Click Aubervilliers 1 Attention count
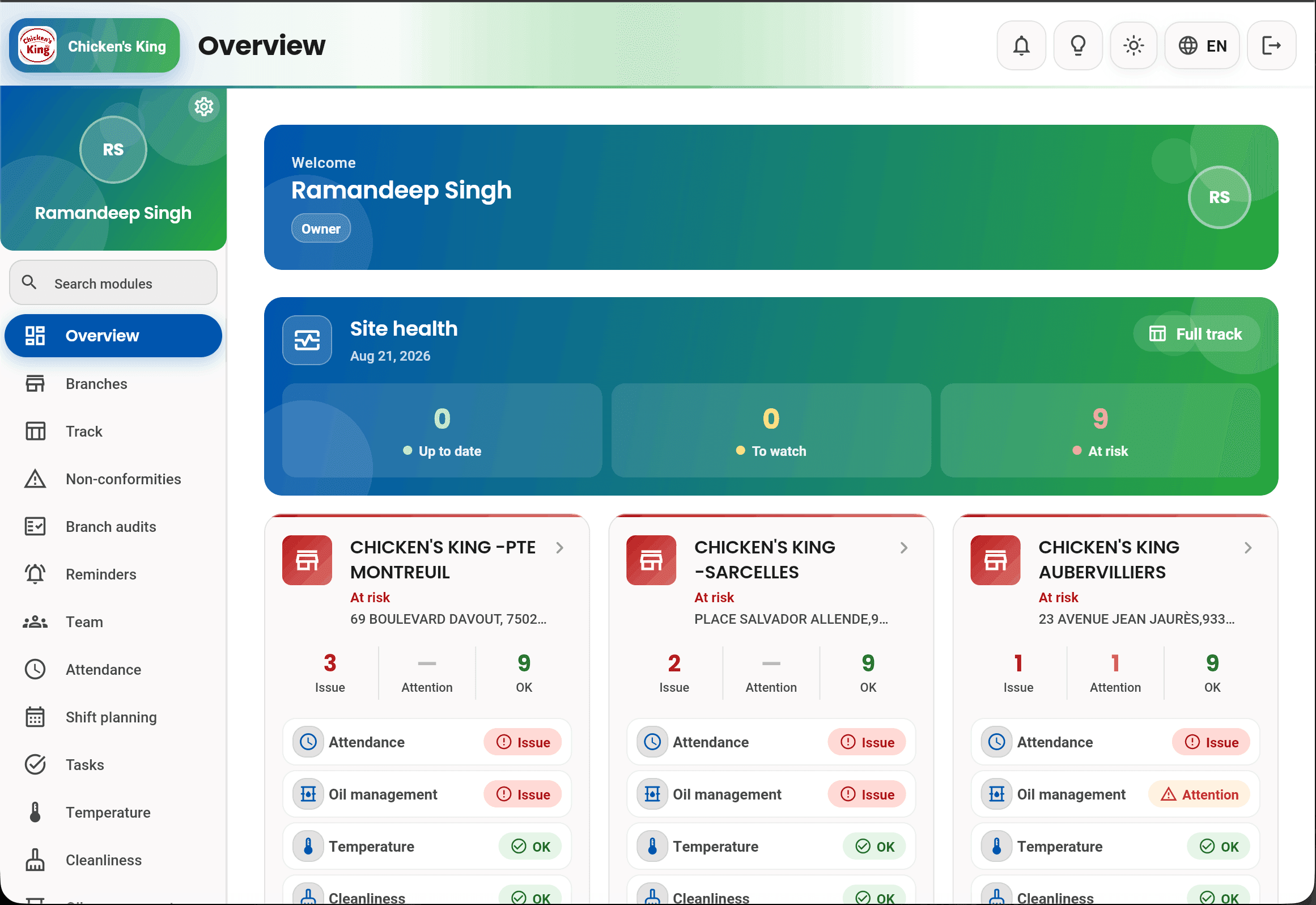Screen dimensions: 1316x905 pyautogui.click(x=1115, y=673)
